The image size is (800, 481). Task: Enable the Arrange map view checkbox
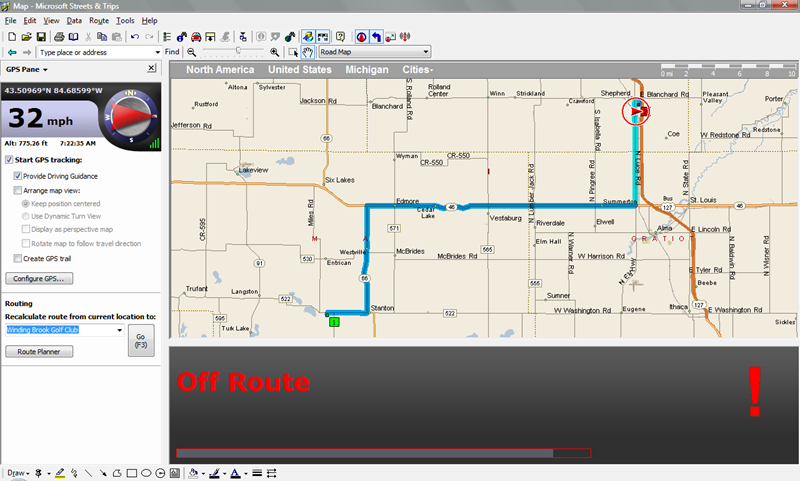tap(18, 190)
